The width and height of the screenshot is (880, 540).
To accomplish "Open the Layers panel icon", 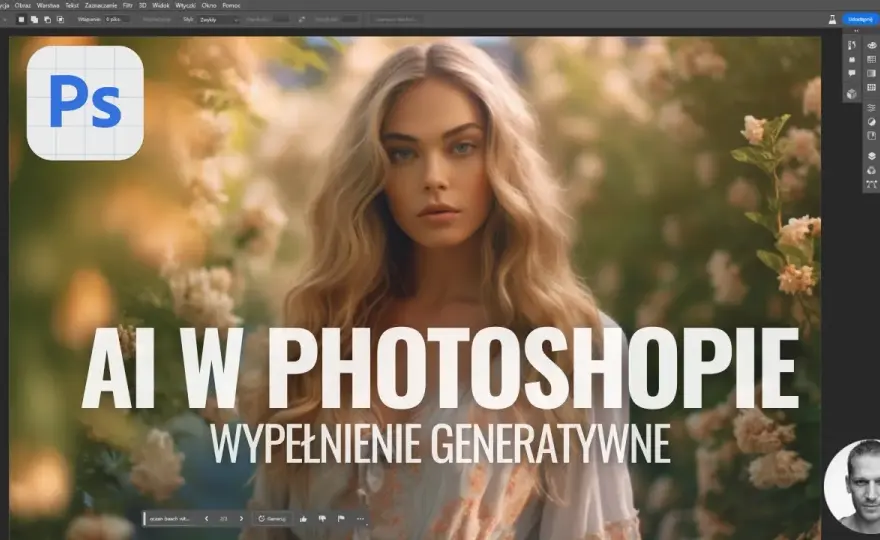I will tap(872, 156).
